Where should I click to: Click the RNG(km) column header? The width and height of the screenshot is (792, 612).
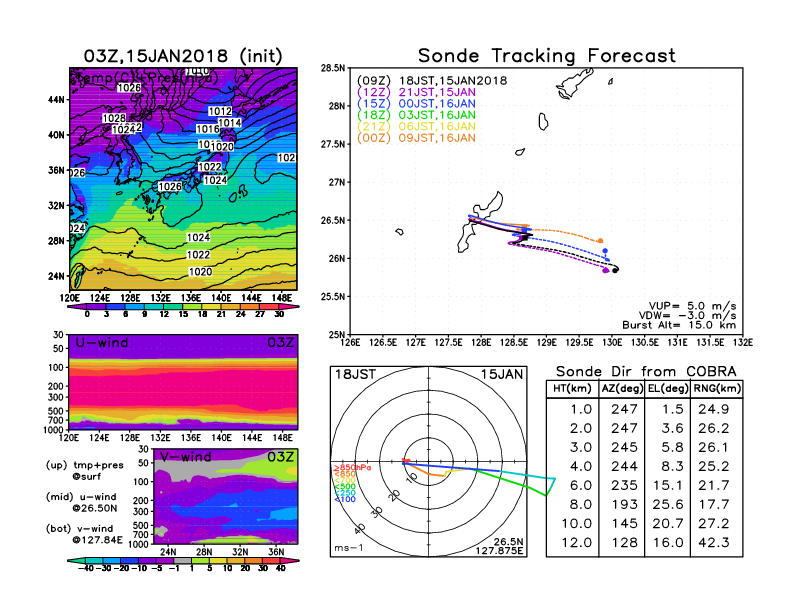pyautogui.click(x=717, y=389)
